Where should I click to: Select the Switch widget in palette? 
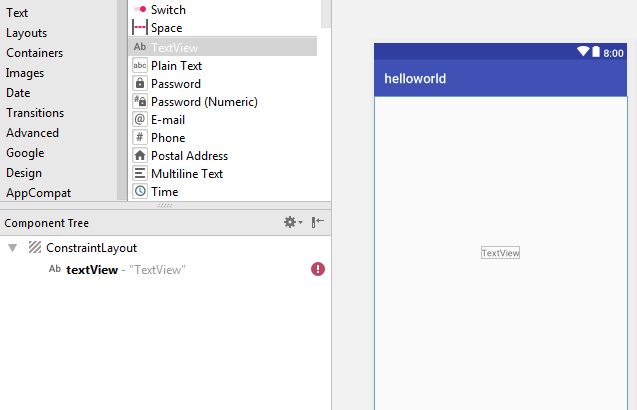click(x=167, y=10)
